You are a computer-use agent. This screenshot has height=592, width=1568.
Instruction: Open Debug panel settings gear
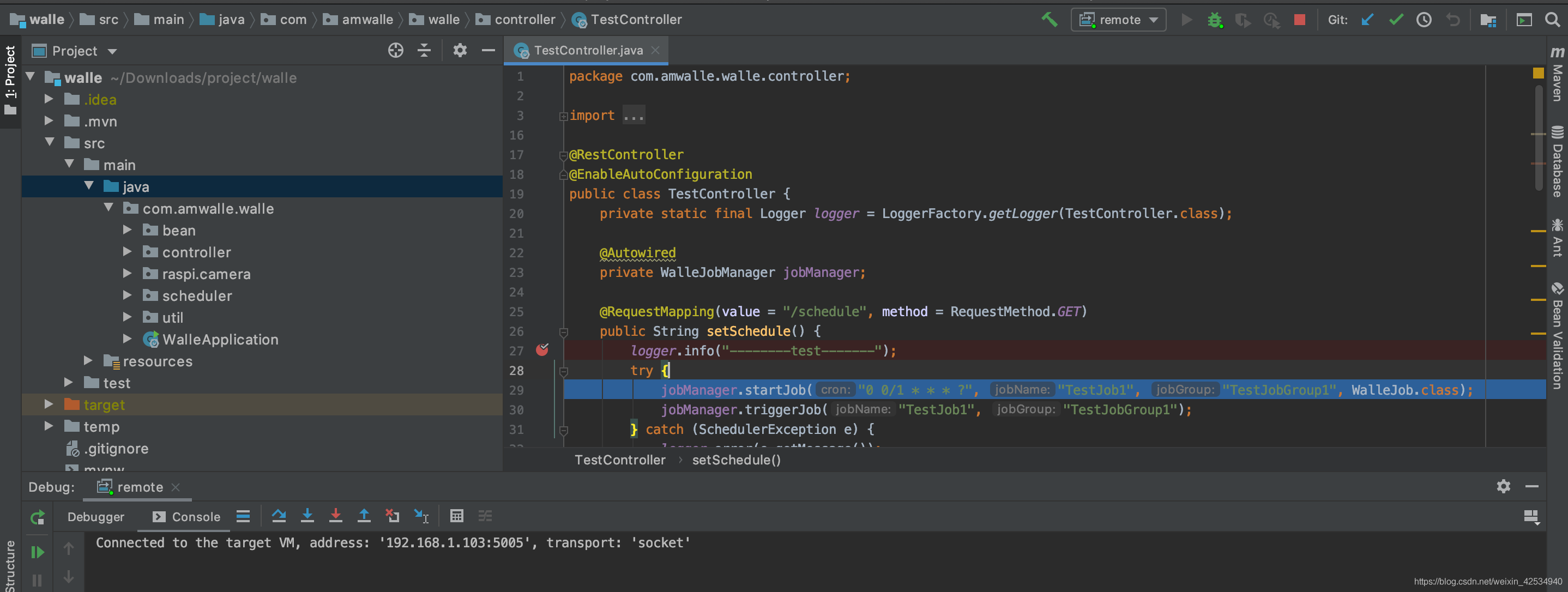(1503, 486)
